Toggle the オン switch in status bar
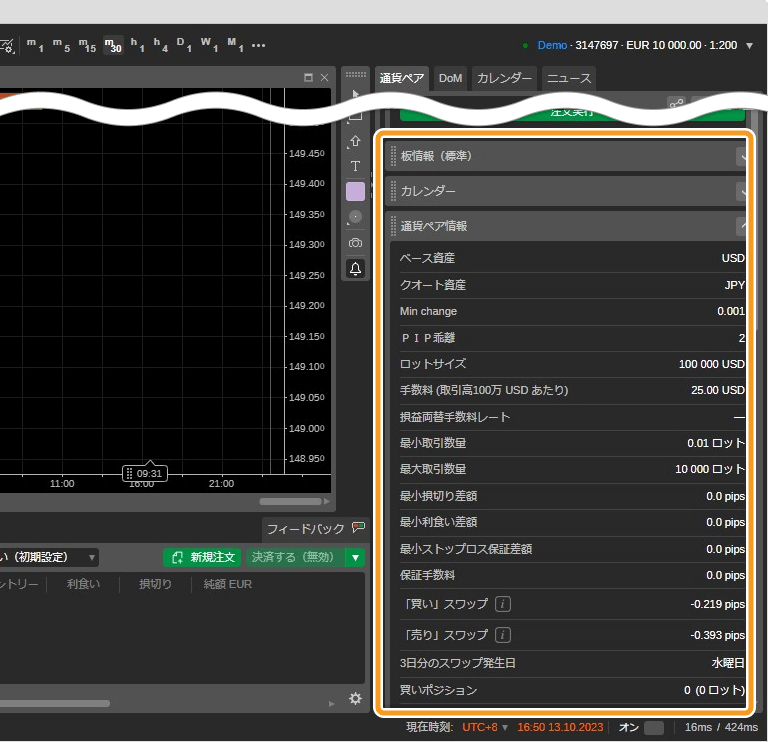The height and width of the screenshot is (742, 768). pos(654,727)
